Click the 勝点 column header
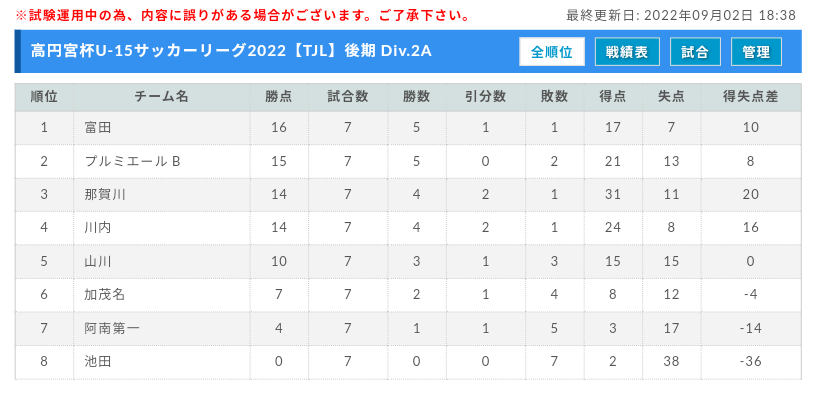 pyautogui.click(x=279, y=97)
